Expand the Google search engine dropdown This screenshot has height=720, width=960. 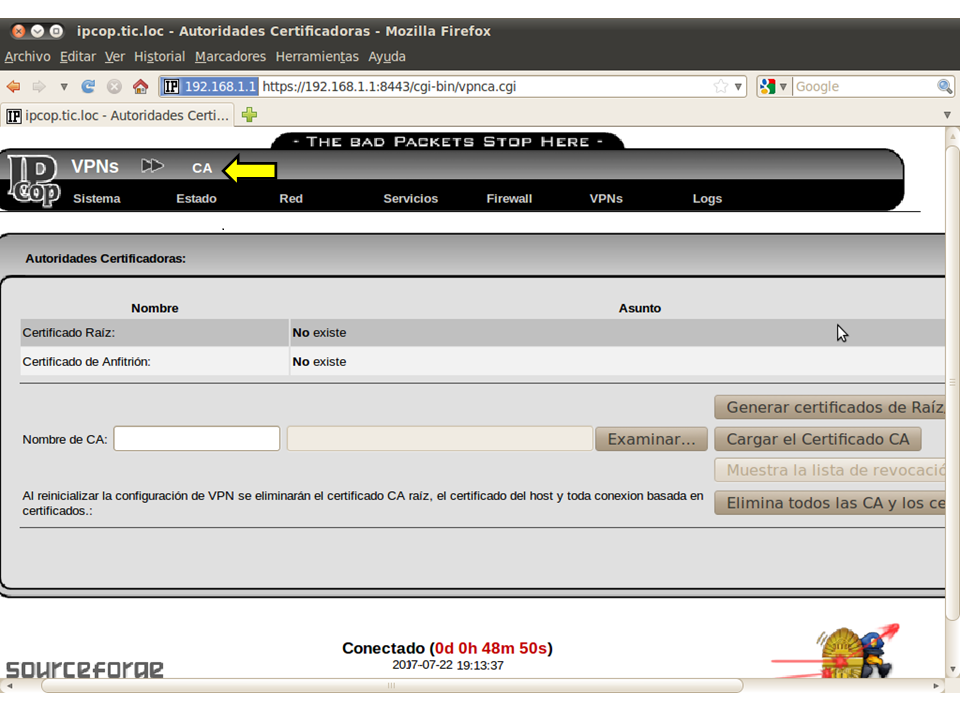tap(773, 87)
